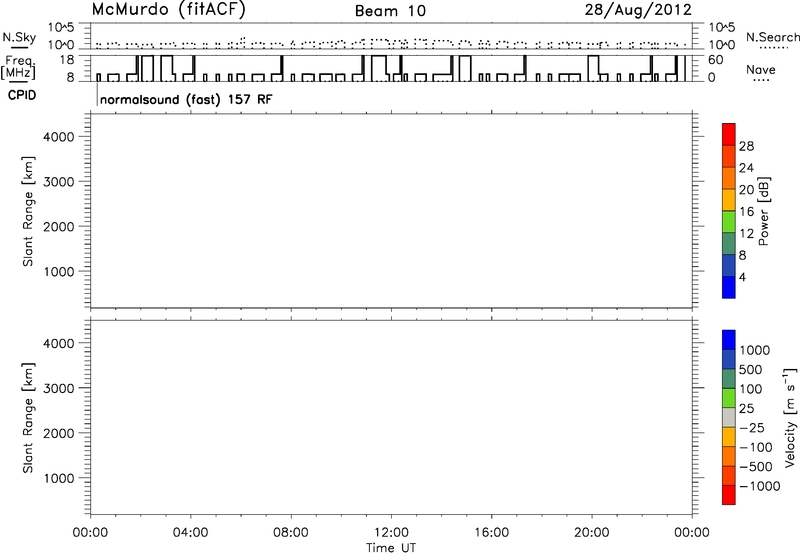Click the '20:00' time axis label
This screenshot has height=554, width=800.
click(592, 533)
